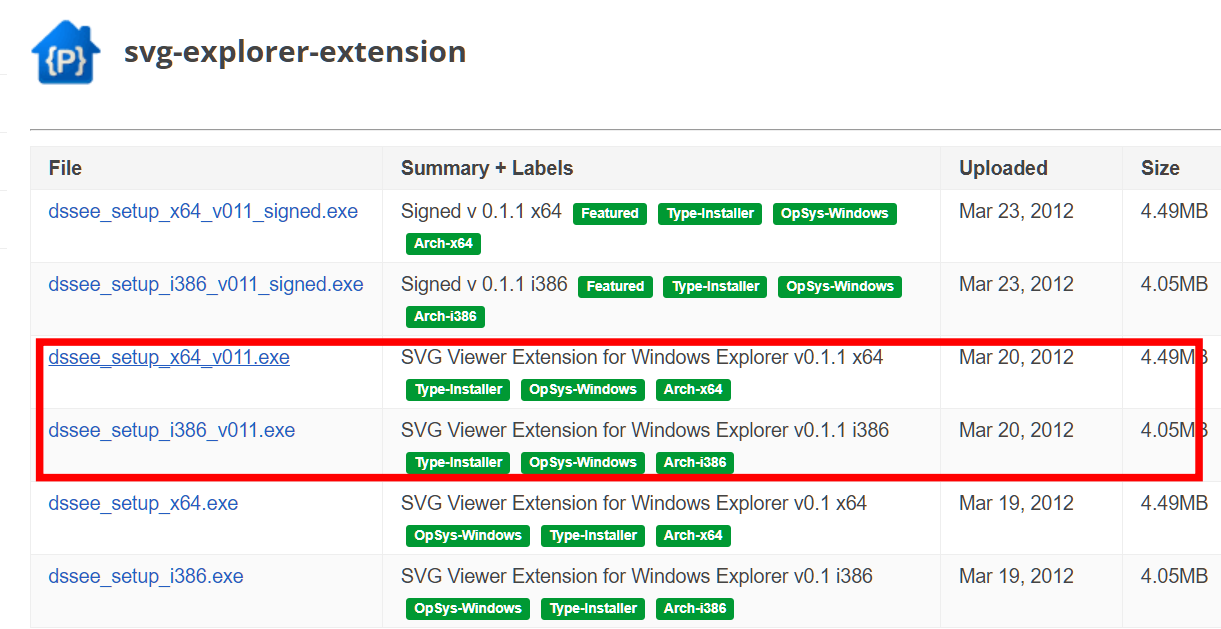The width and height of the screenshot is (1221, 629).
Task: Select Type-Installer label on Signed i386 row
Action: click(715, 287)
